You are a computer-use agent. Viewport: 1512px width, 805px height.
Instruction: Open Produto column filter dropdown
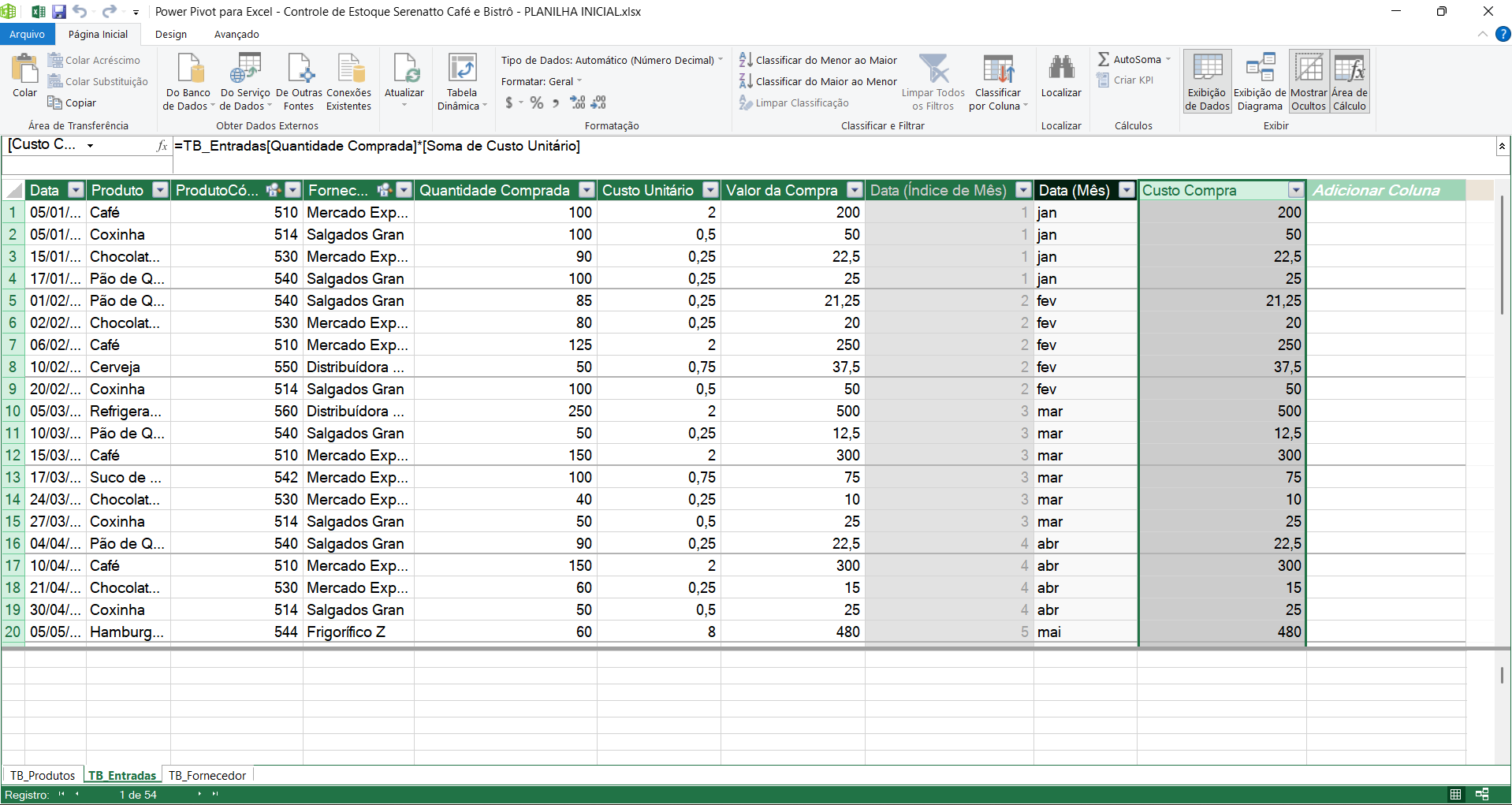[160, 189]
